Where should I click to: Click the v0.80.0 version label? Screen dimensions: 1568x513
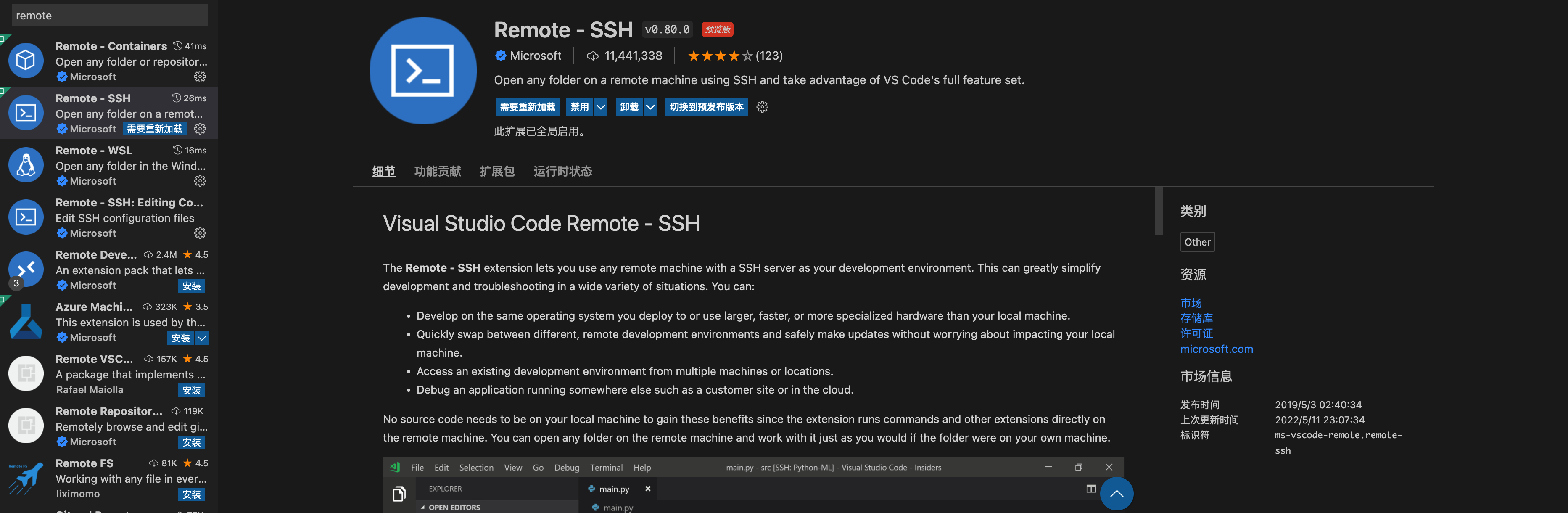pos(667,29)
